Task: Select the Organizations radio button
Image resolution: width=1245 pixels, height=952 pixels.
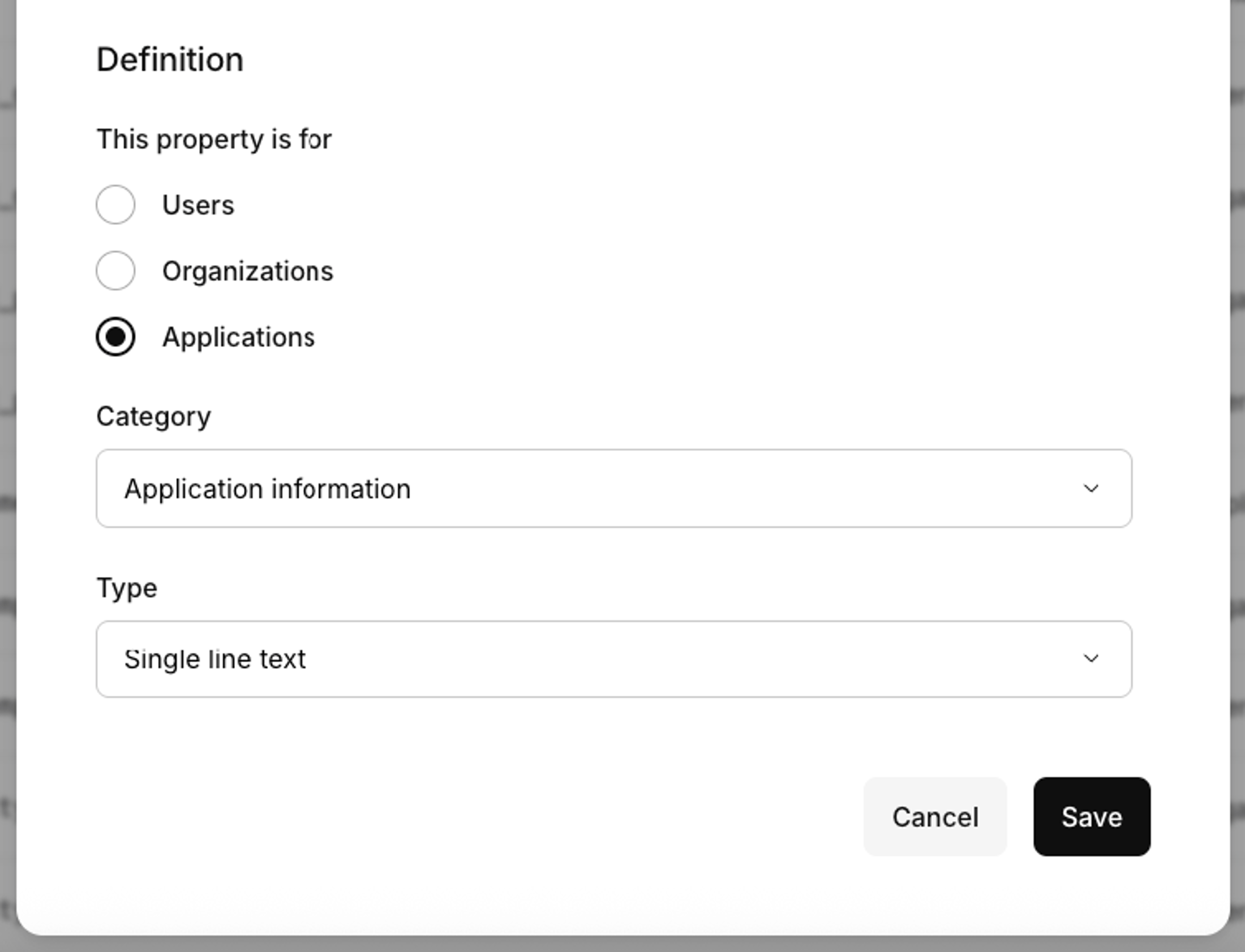Action: [115, 271]
